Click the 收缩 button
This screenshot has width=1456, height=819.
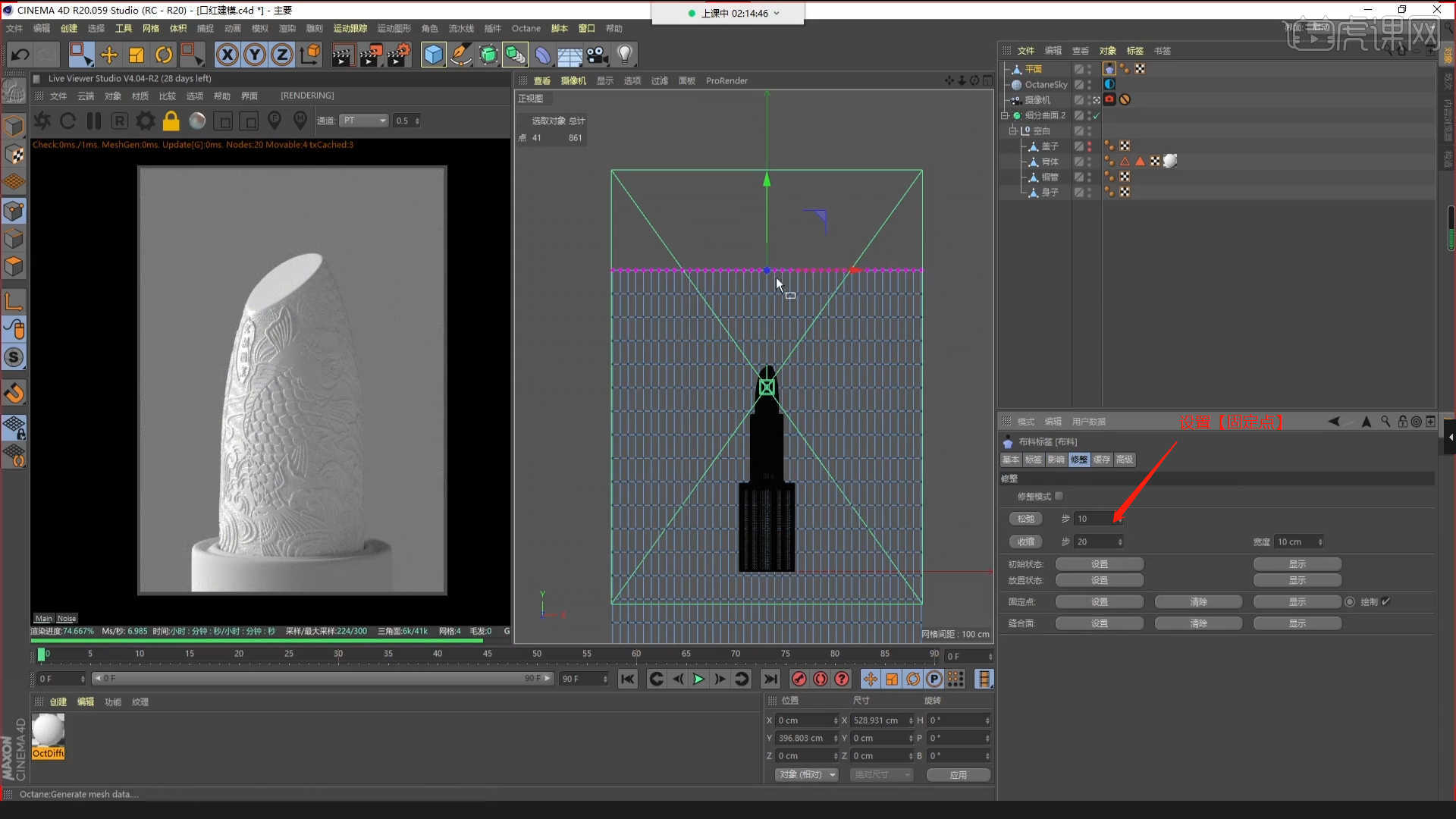click(1026, 541)
